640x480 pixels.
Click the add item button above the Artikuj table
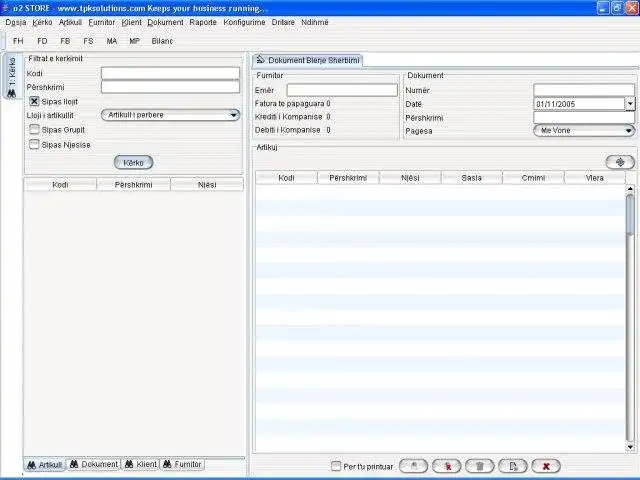coord(620,162)
